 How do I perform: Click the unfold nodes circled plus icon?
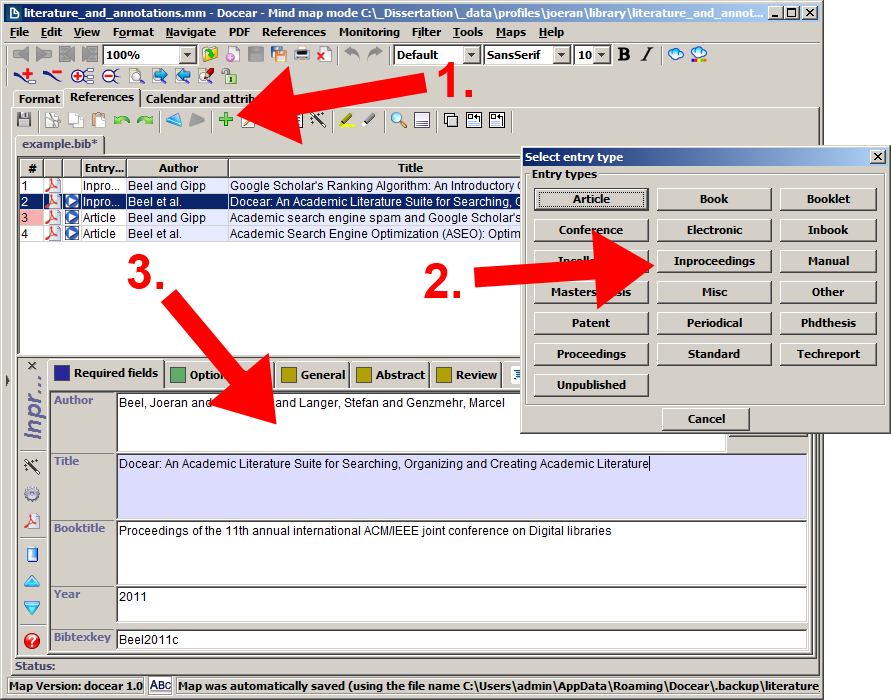(x=82, y=76)
